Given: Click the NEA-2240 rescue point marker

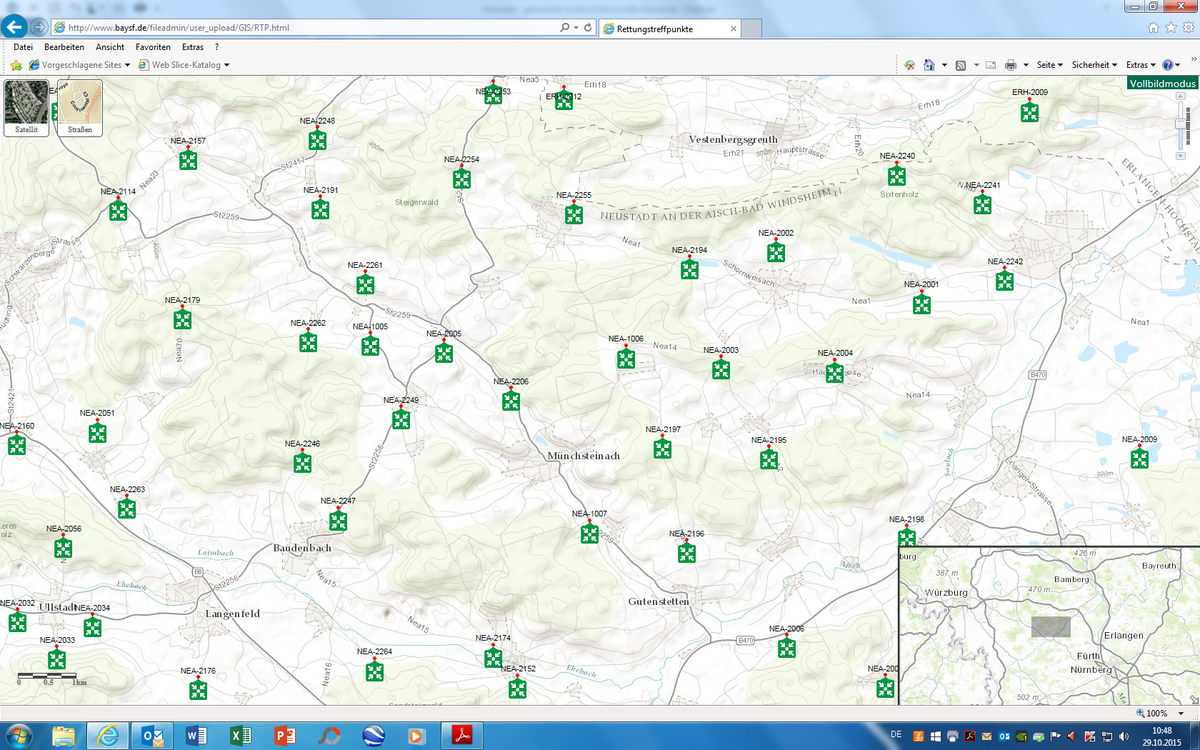Looking at the screenshot, I should (x=897, y=175).
